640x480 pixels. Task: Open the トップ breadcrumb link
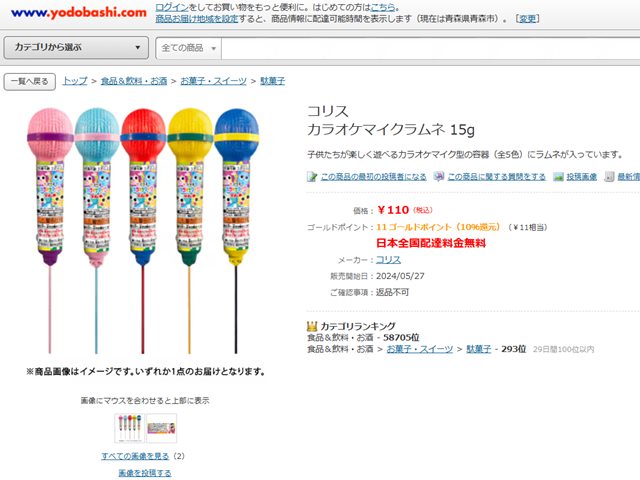click(75, 81)
